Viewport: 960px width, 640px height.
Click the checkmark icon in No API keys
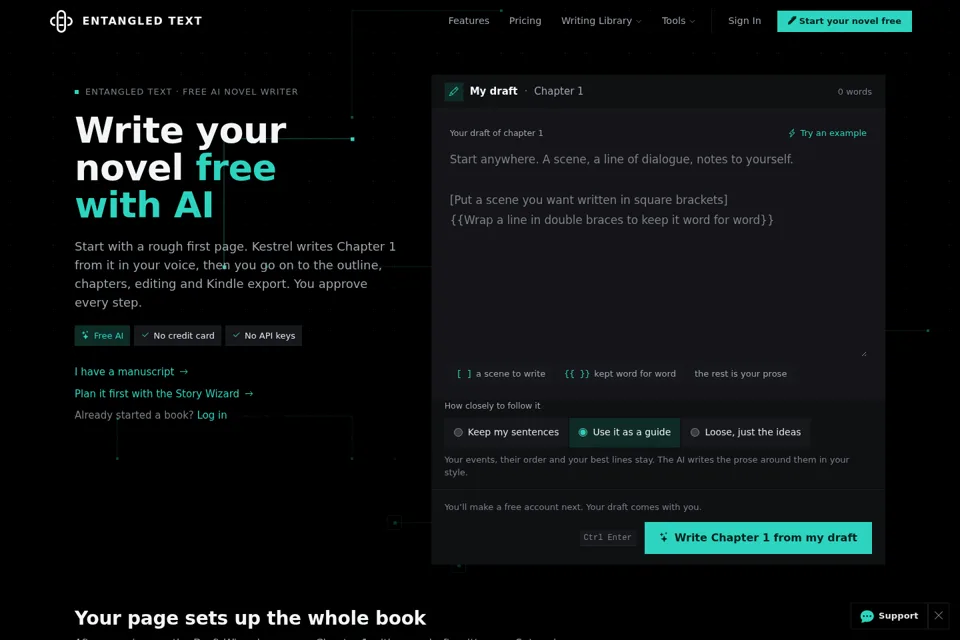click(236, 335)
